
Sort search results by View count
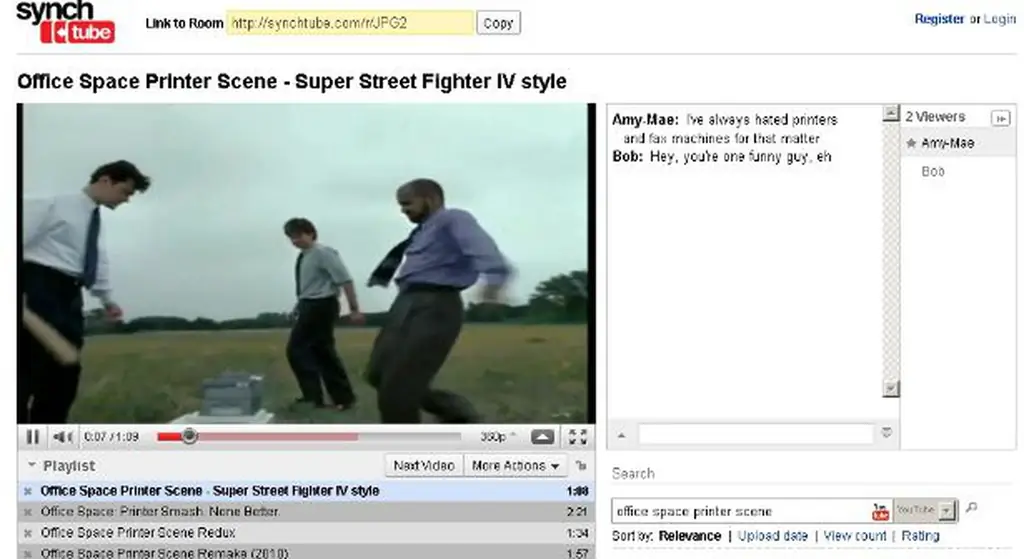(x=855, y=536)
